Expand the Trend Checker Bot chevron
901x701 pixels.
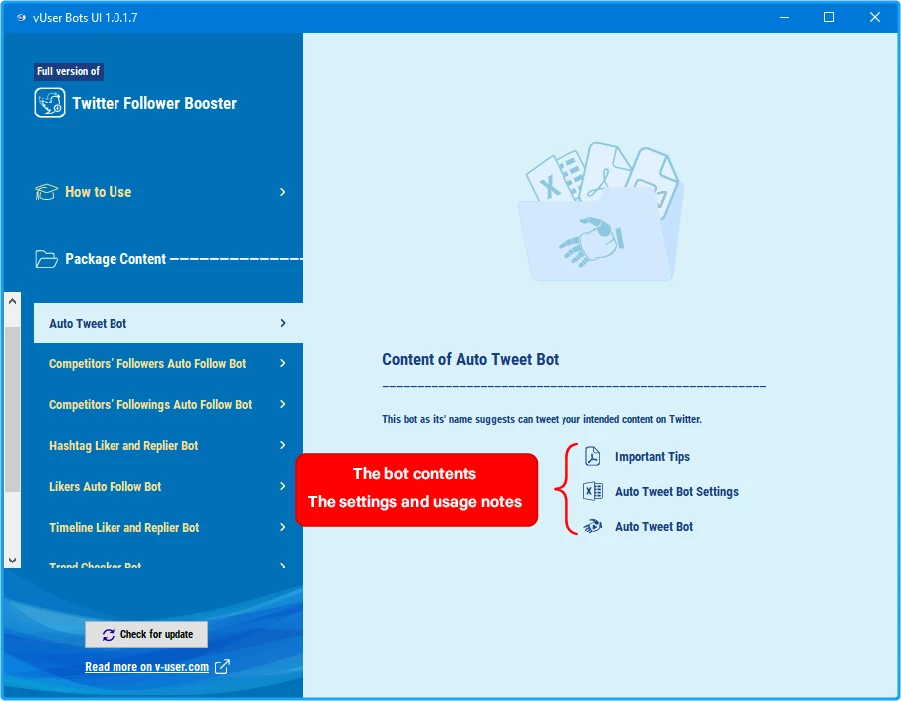pyautogui.click(x=282, y=566)
